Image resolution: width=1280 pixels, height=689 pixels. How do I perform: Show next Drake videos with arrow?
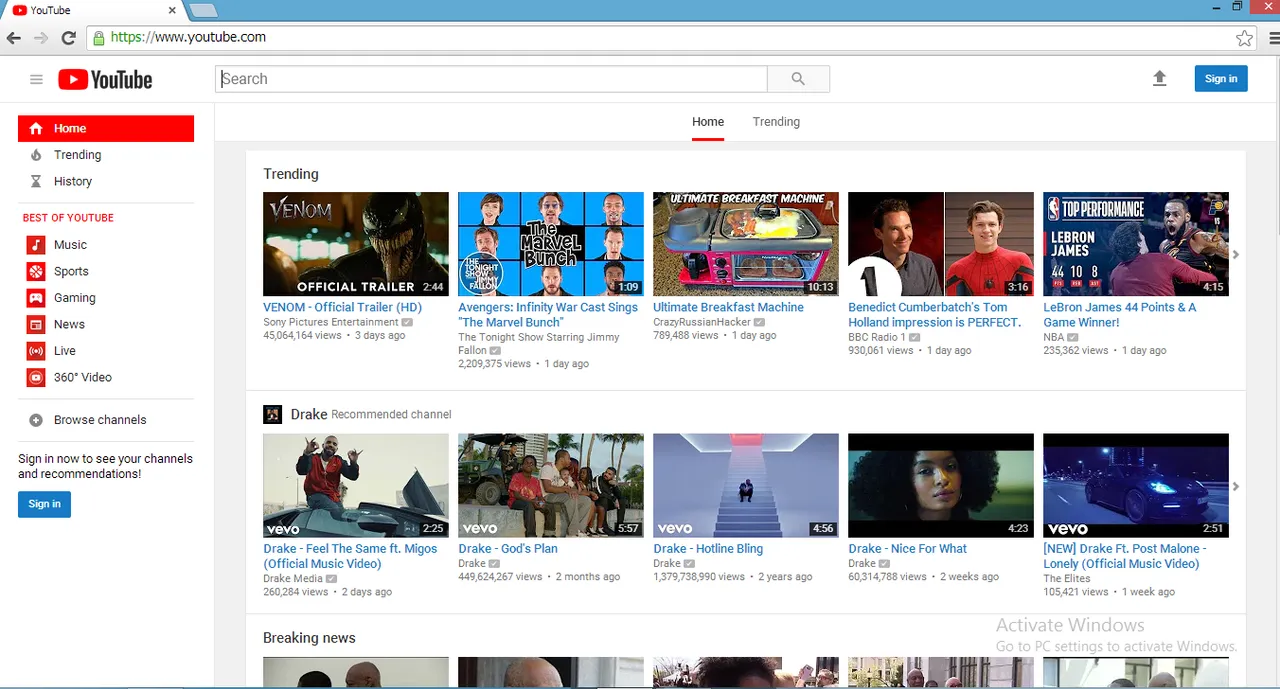click(x=1236, y=486)
